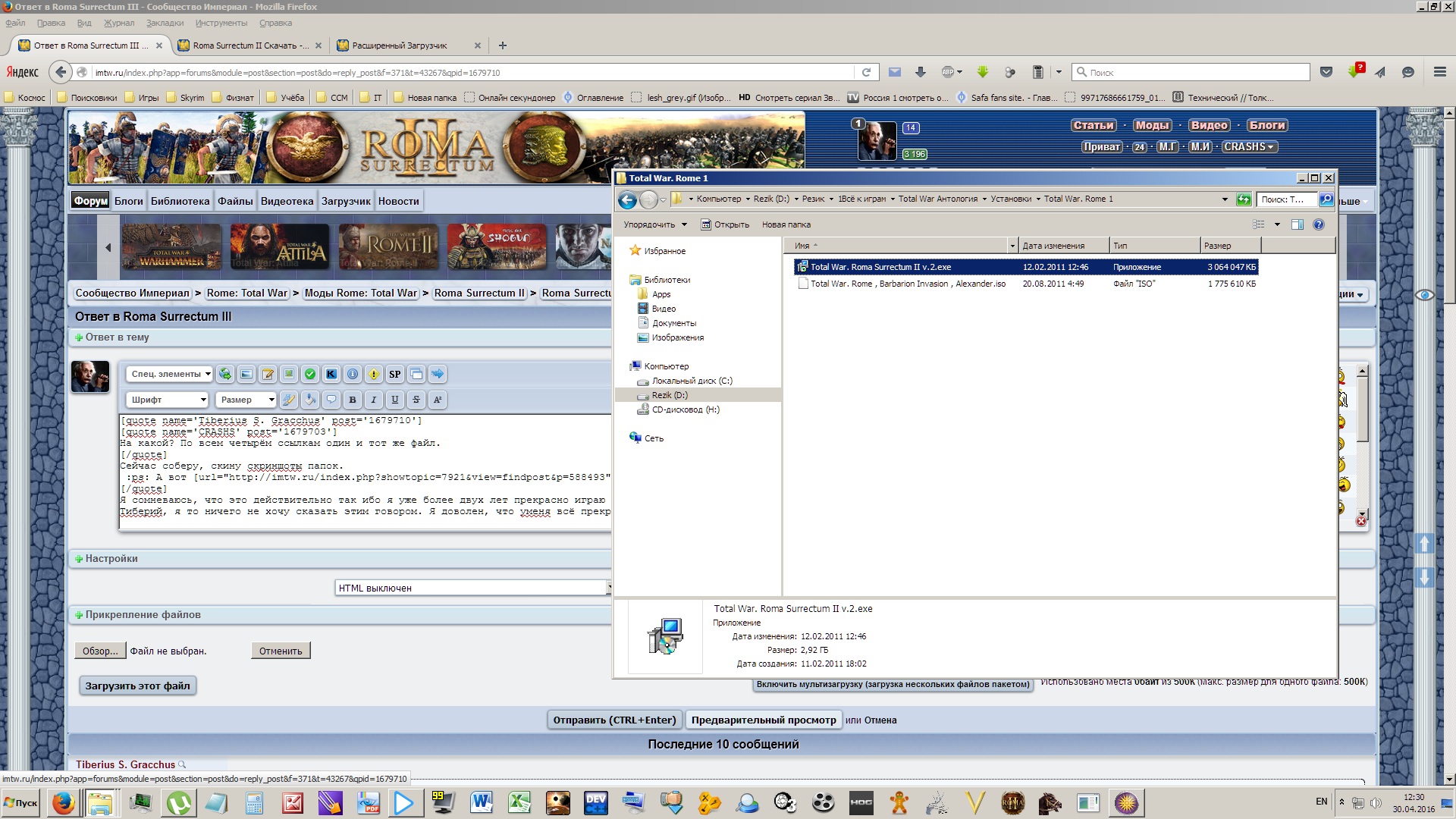
Task: Switch to the Roma Surrectum II Скачать tab
Action: [249, 45]
